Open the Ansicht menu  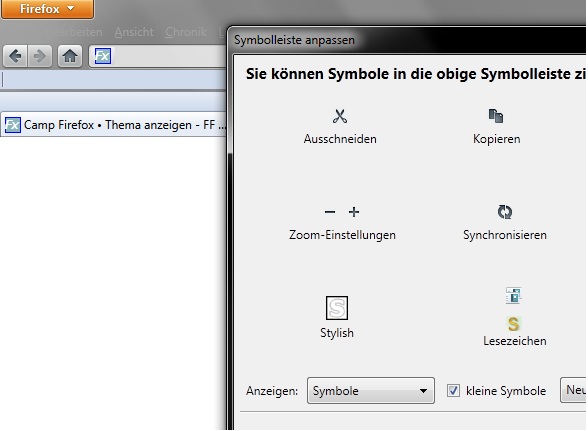click(134, 32)
